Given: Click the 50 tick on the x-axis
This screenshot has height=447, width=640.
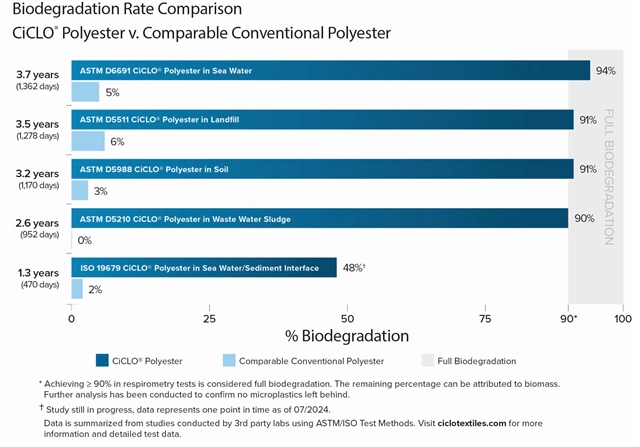Looking at the screenshot, I should pyautogui.click(x=347, y=317).
